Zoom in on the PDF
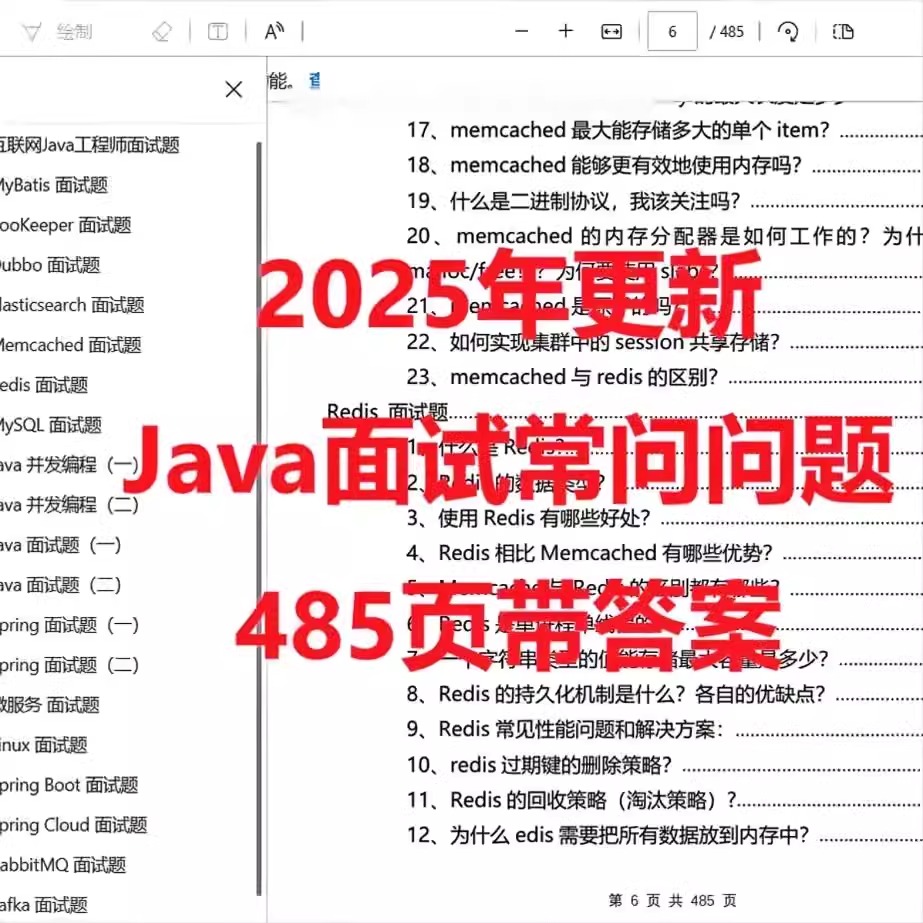Image resolution: width=923 pixels, height=923 pixels. click(565, 31)
